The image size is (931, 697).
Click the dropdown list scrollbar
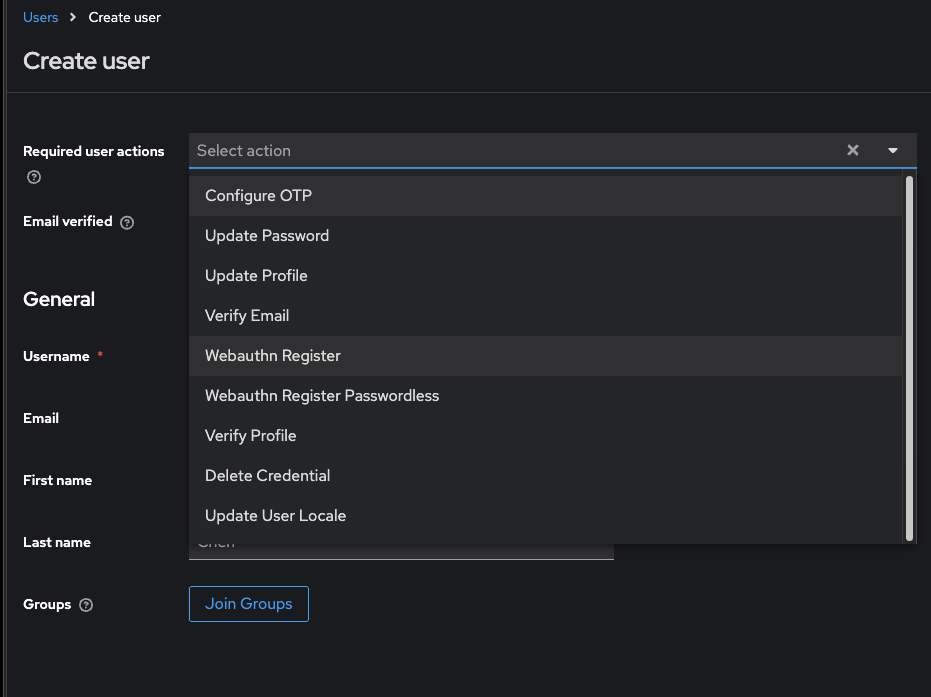click(x=909, y=357)
